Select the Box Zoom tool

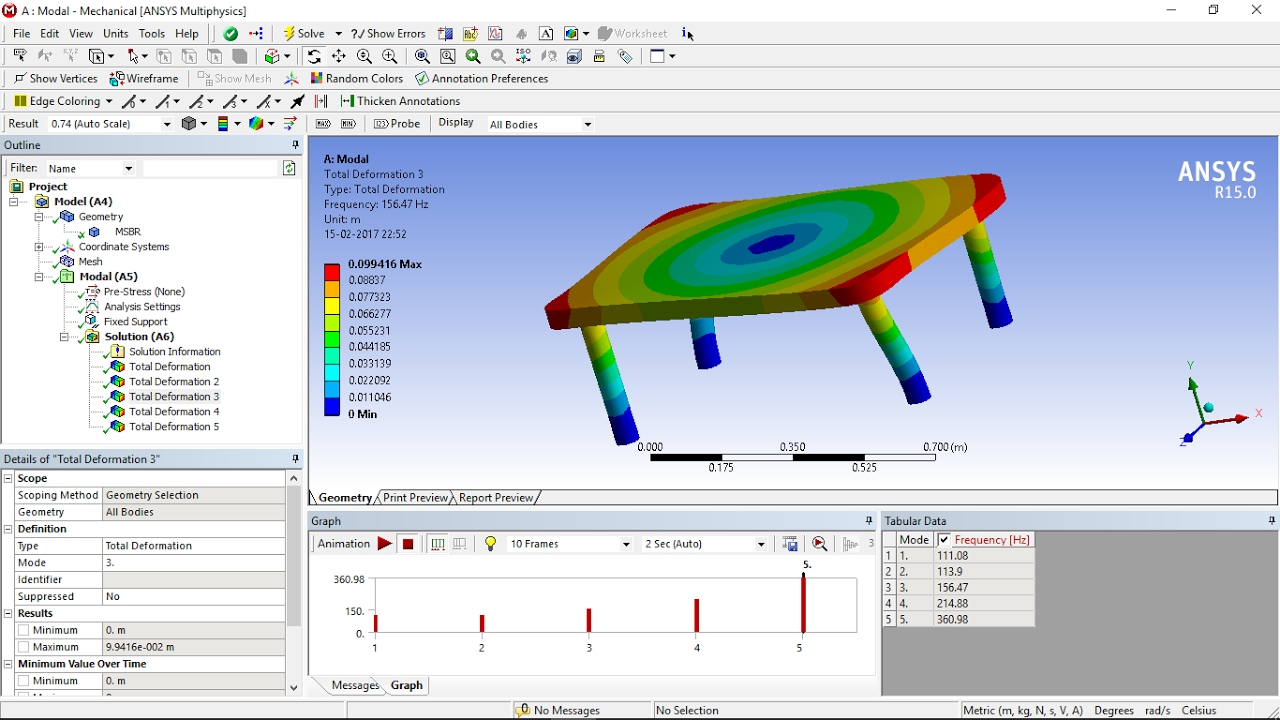point(448,57)
